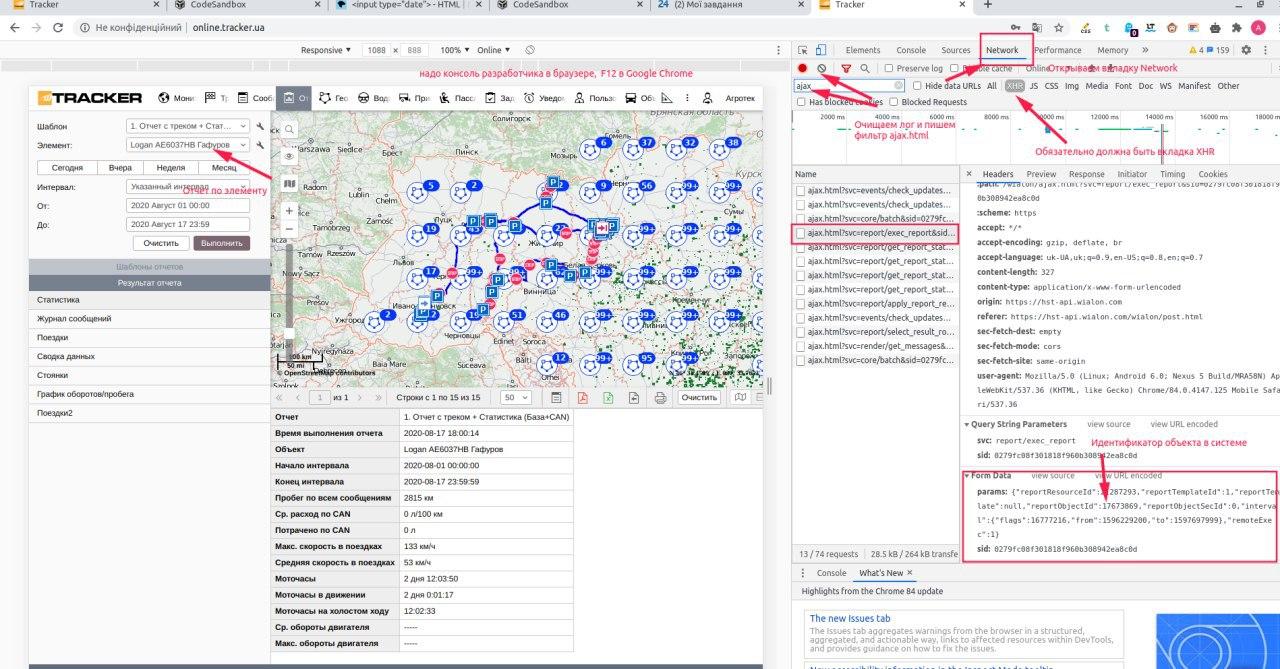The width and height of the screenshot is (1280, 669).
Task: Enable Preserve log checkbox
Action: (x=889, y=68)
